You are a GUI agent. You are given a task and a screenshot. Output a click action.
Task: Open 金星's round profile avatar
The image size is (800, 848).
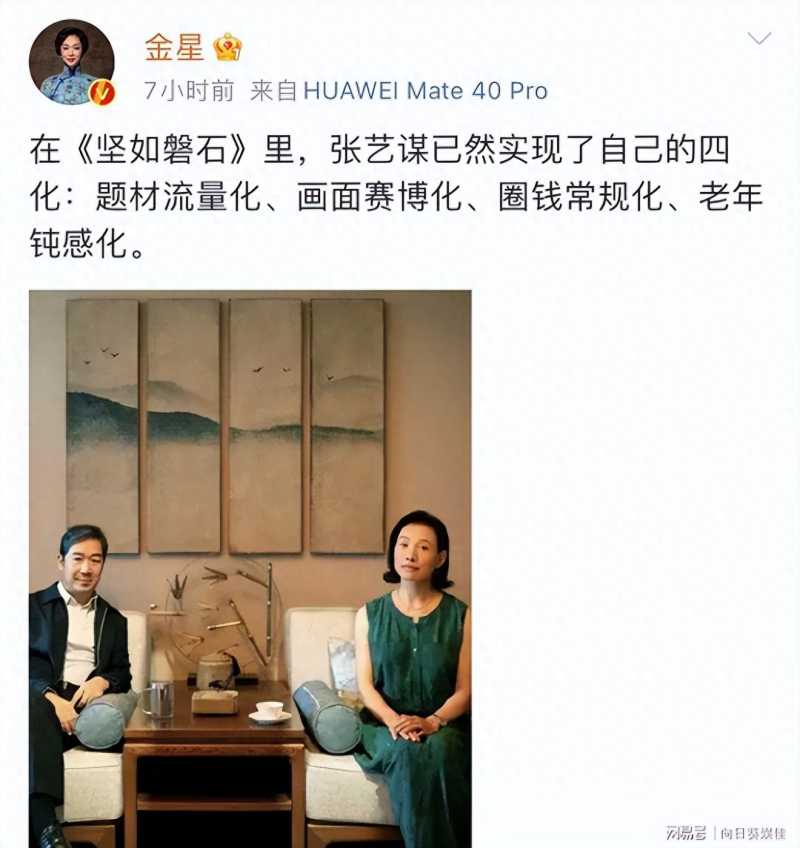coord(72,62)
